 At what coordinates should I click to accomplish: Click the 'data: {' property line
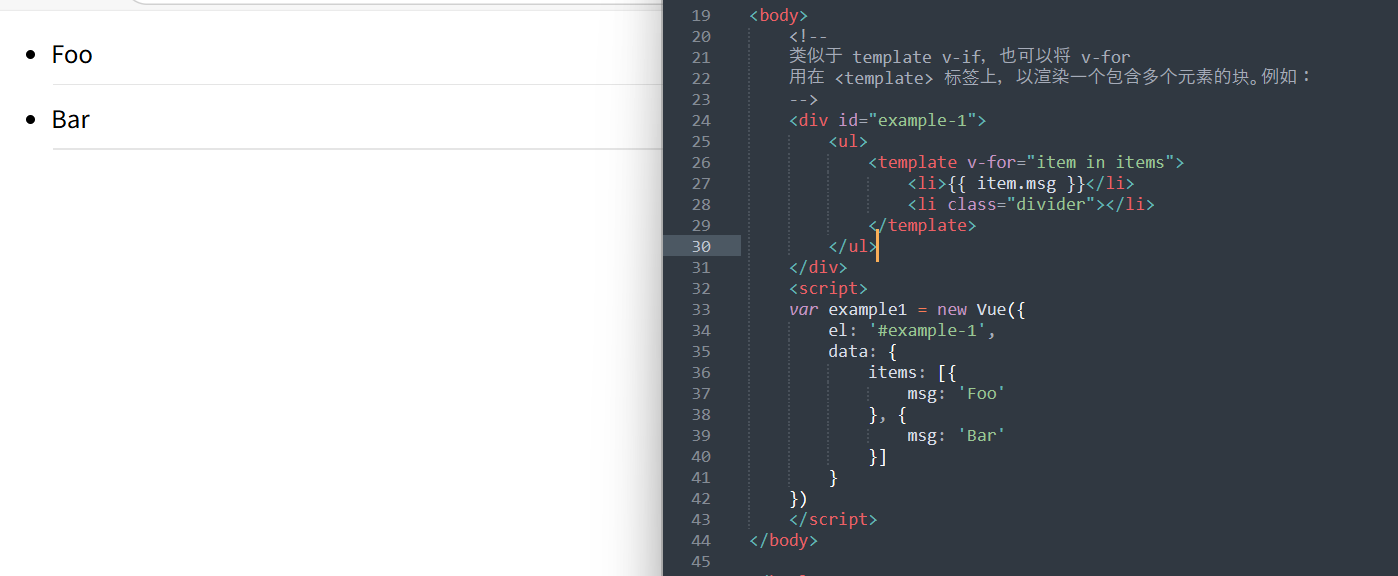pos(862,351)
